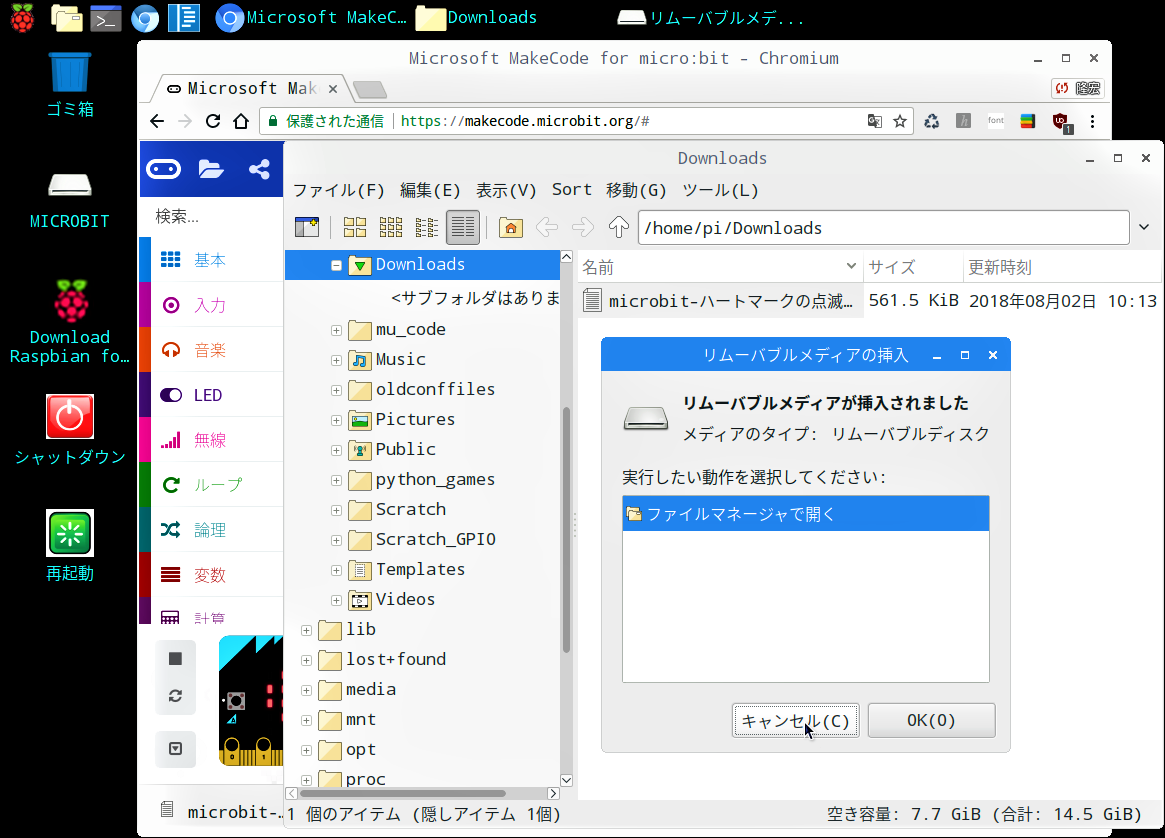Open the ツール(L) menu

pyautogui.click(x=720, y=190)
